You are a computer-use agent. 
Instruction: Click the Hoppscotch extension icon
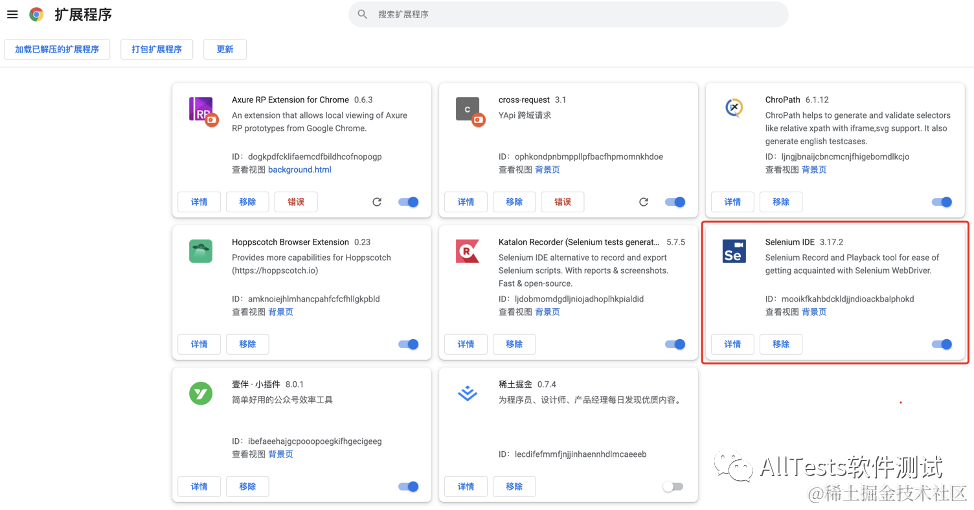(201, 251)
